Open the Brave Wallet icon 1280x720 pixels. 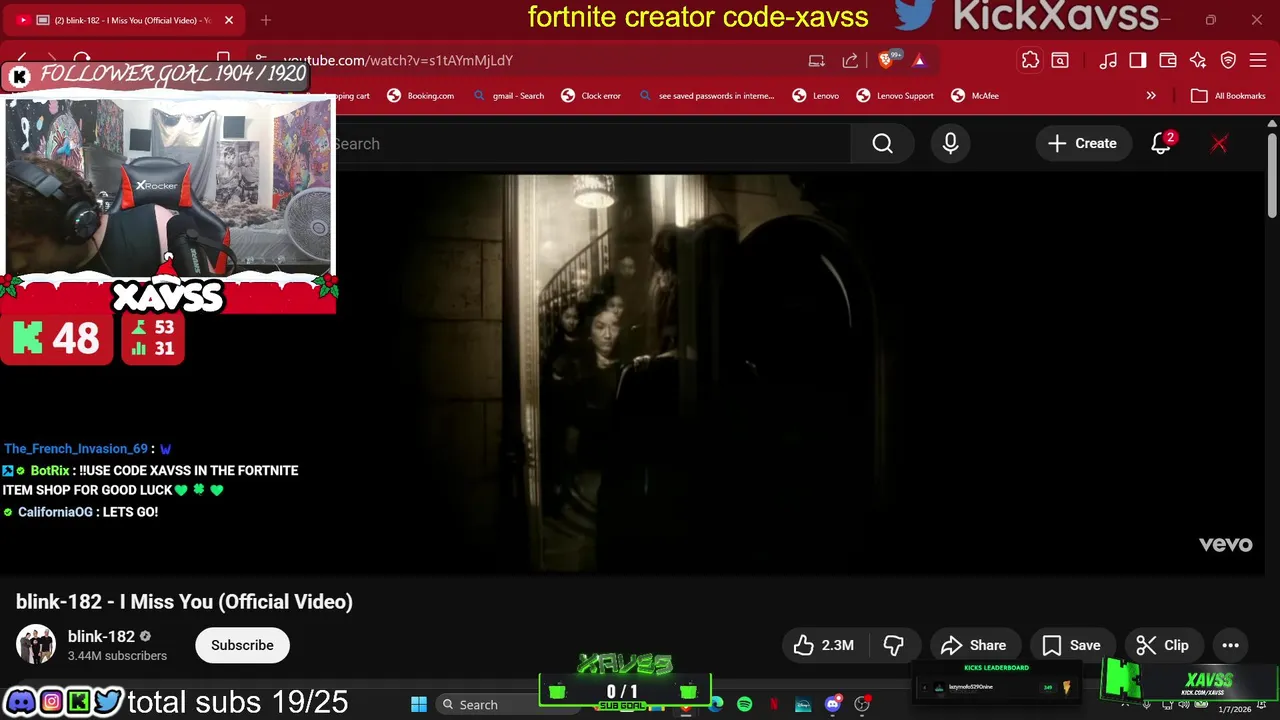1168,60
